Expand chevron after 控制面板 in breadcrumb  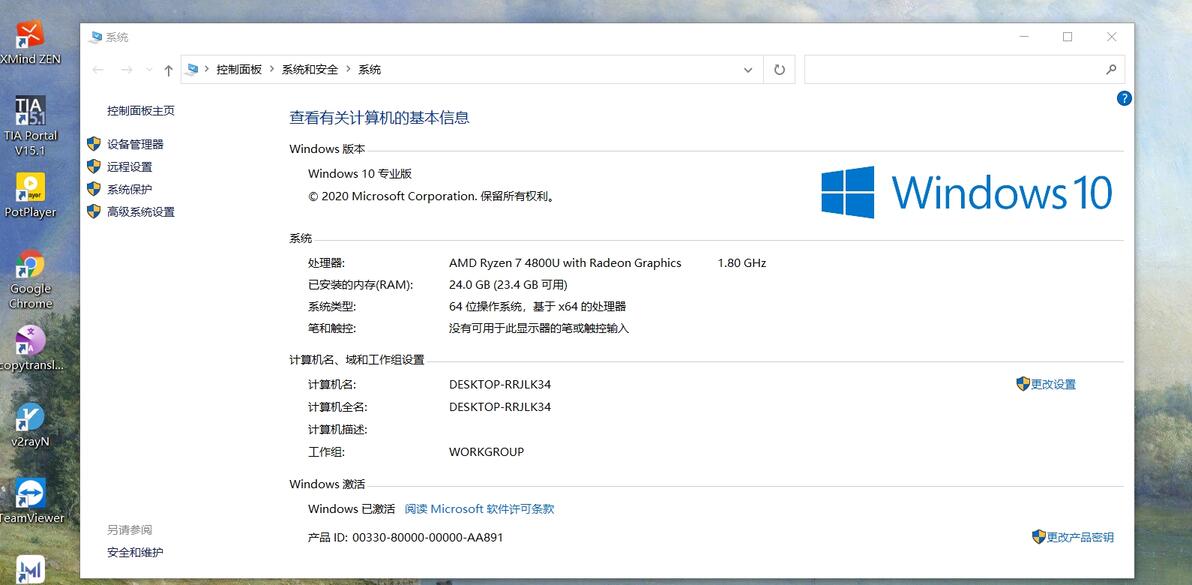[272, 69]
